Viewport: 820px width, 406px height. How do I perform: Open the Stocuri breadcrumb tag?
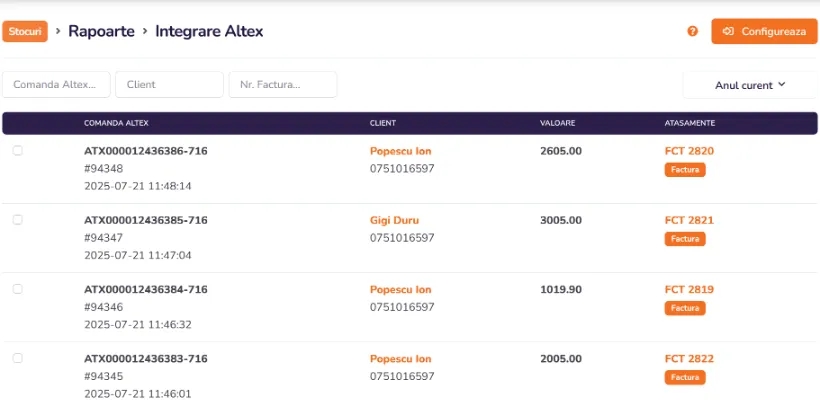point(26,31)
